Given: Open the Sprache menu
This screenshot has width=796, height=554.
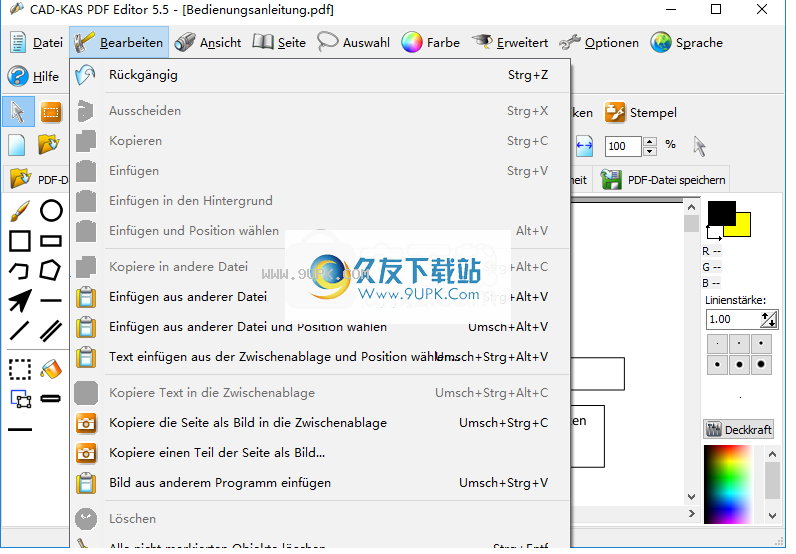Looking at the screenshot, I should [x=686, y=43].
